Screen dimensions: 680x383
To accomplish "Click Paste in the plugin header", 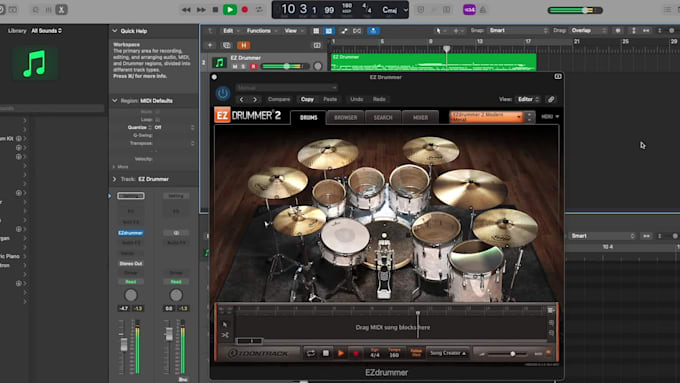I will [330, 99].
